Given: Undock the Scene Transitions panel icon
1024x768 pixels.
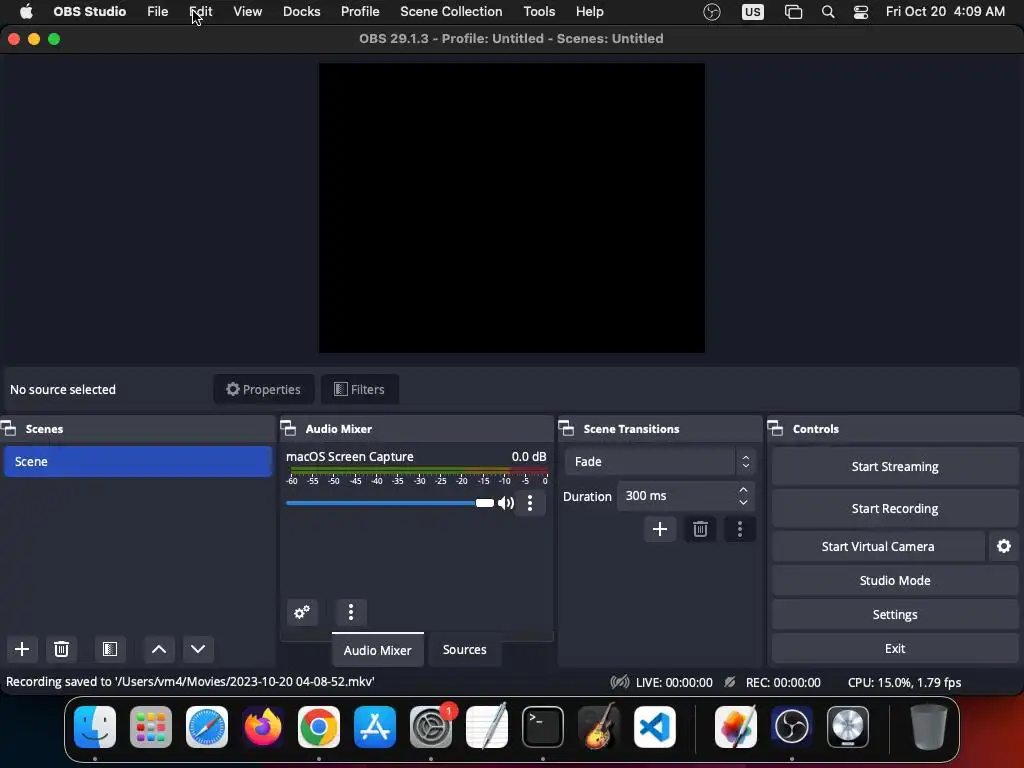Looking at the screenshot, I should pyautogui.click(x=566, y=429).
